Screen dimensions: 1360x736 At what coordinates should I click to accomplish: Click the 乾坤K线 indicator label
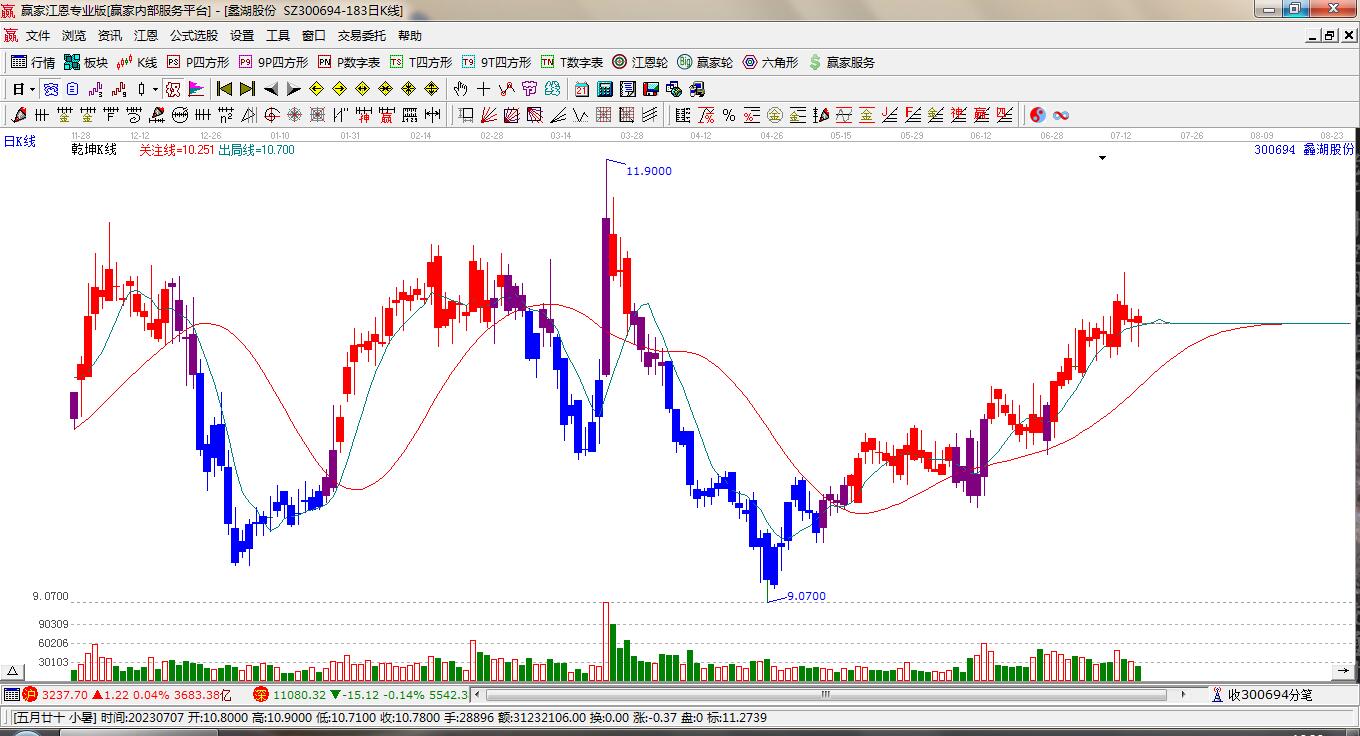pyautogui.click(x=94, y=150)
